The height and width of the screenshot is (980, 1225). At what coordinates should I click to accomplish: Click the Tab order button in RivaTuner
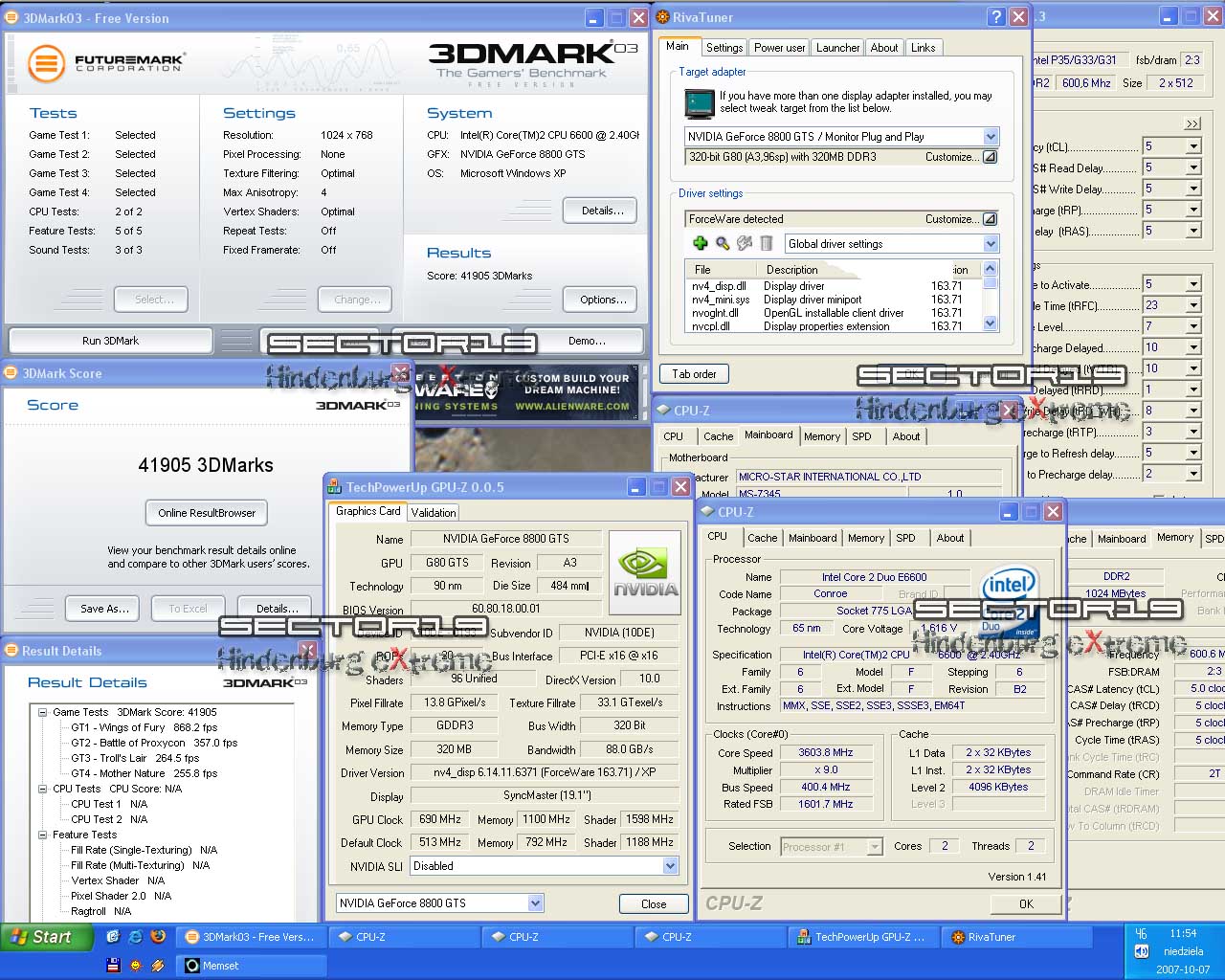tap(694, 374)
